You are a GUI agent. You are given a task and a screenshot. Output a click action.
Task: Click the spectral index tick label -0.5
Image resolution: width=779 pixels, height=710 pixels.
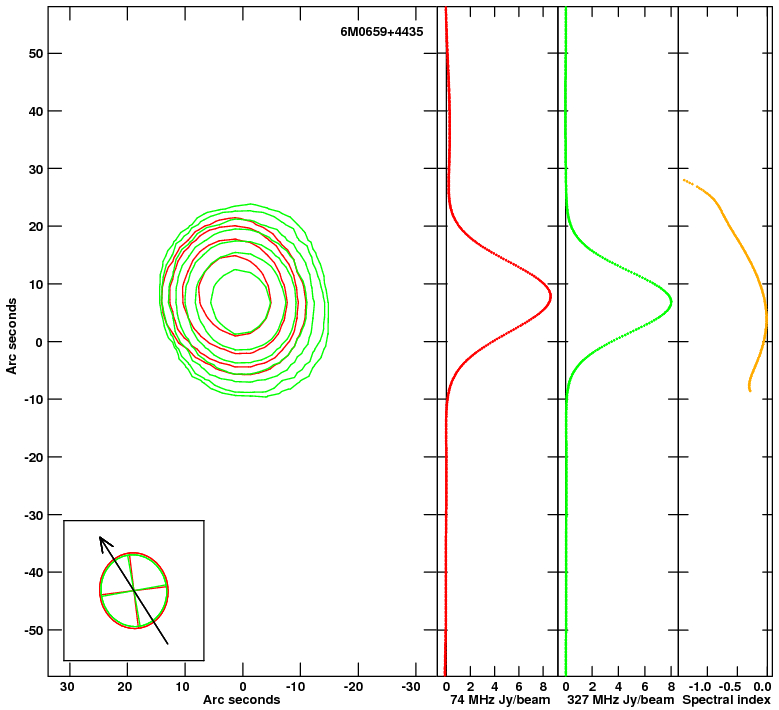click(x=730, y=687)
